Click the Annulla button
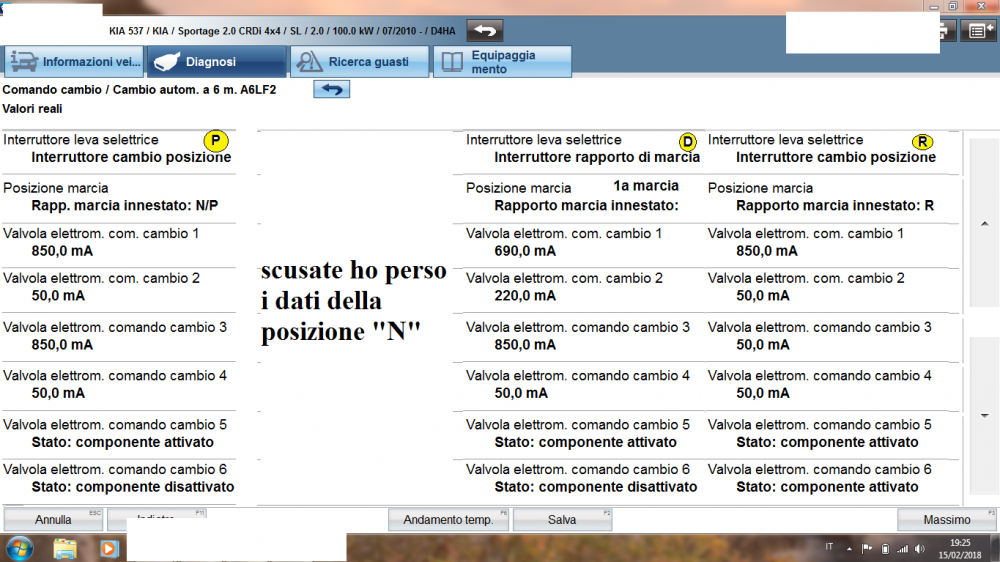 pyautogui.click(x=53, y=520)
